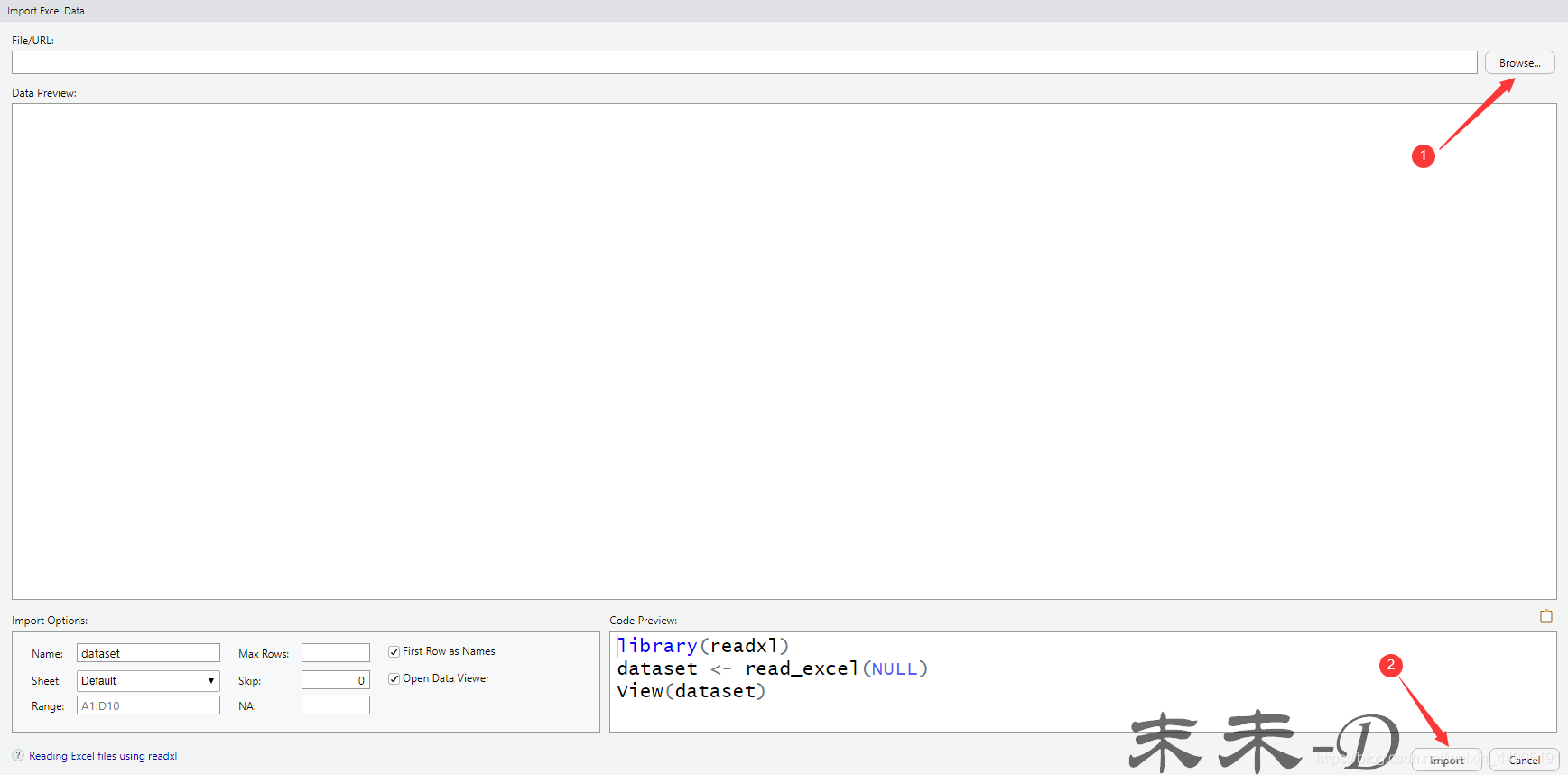Expand the Sheet dropdown set to Default
Image resolution: width=1568 pixels, height=775 pixels.
click(x=148, y=680)
